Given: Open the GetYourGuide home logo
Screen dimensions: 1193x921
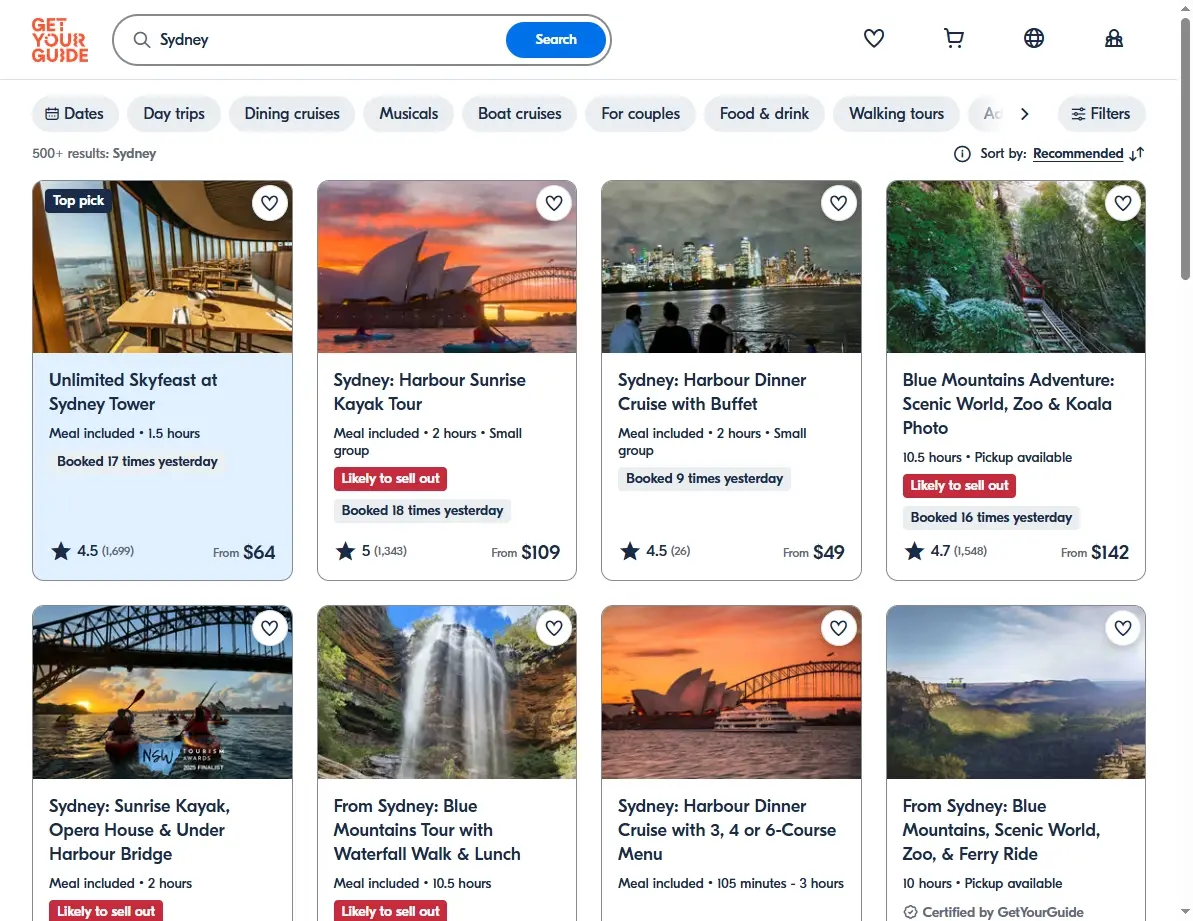Looking at the screenshot, I should 60,40.
